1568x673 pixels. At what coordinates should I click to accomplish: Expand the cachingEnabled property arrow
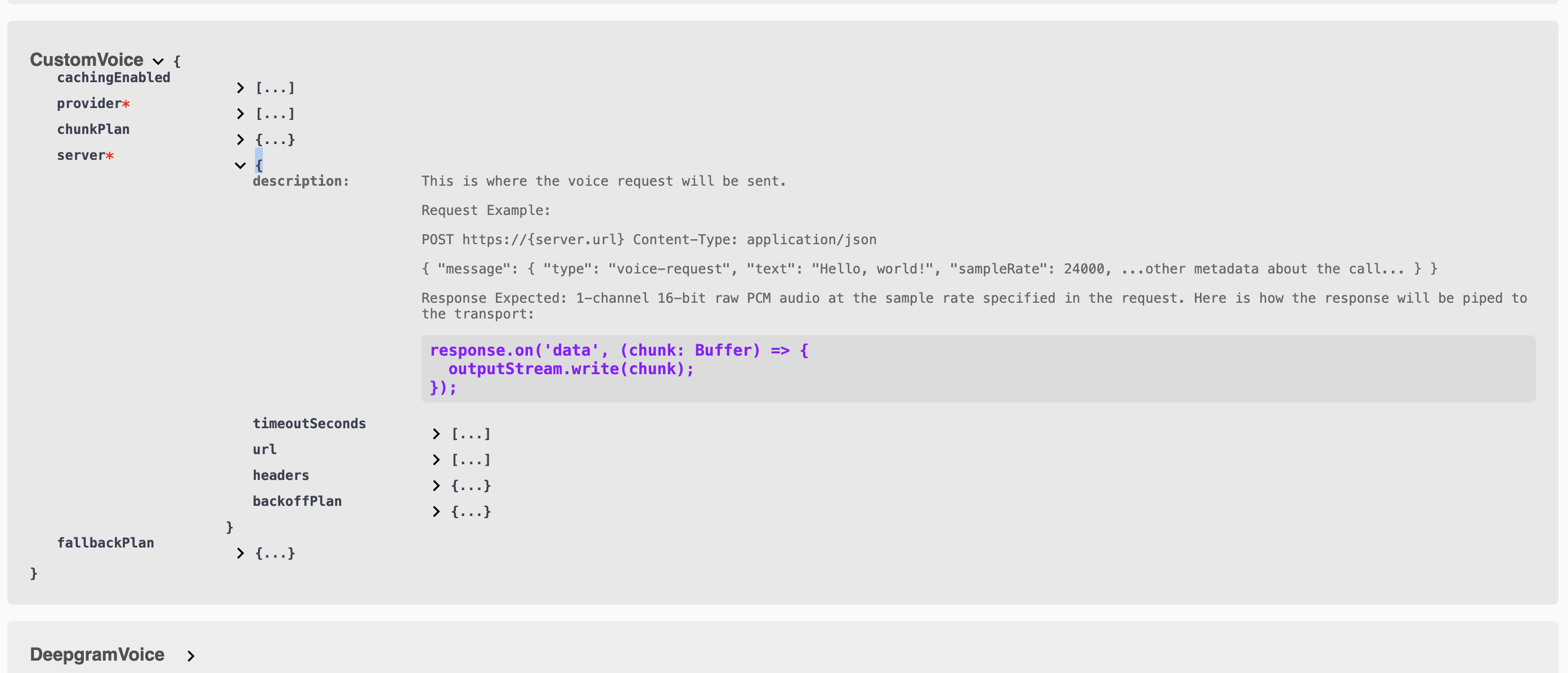point(240,88)
